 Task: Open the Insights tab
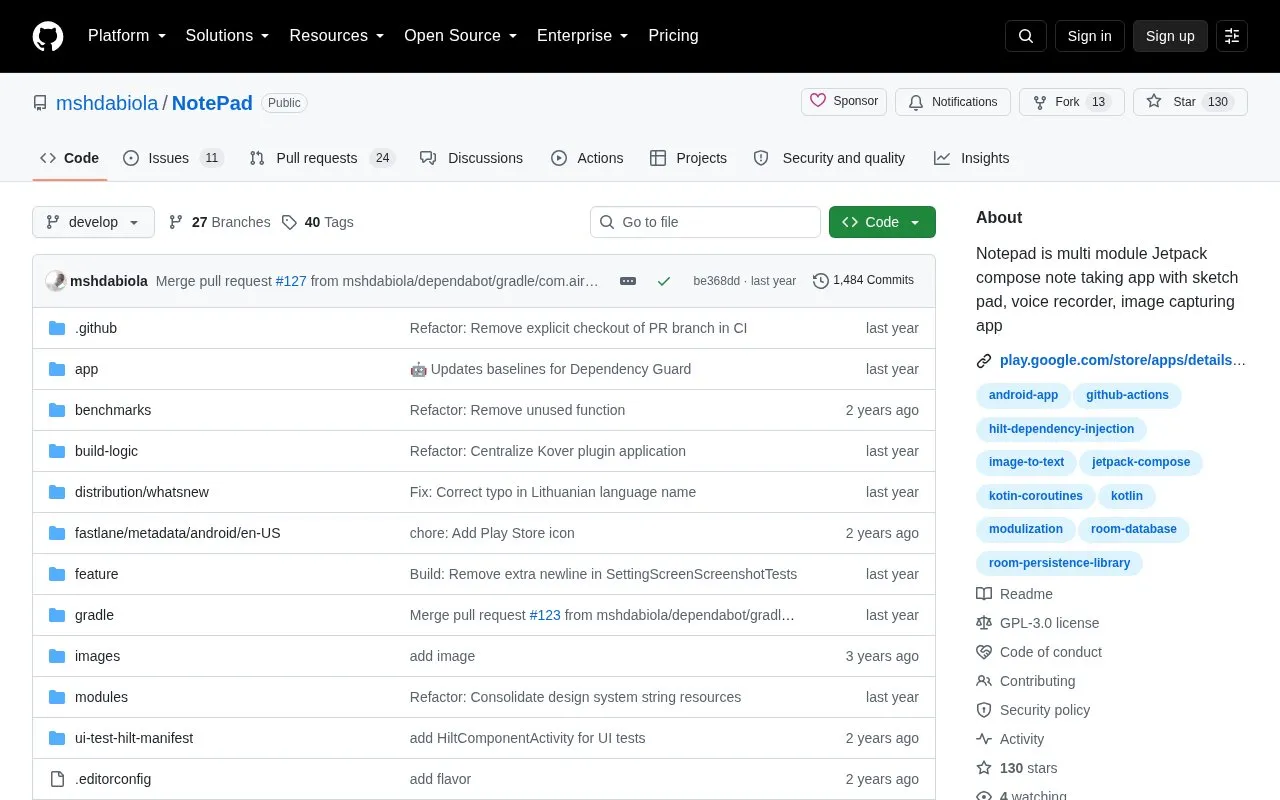[x=972, y=158]
